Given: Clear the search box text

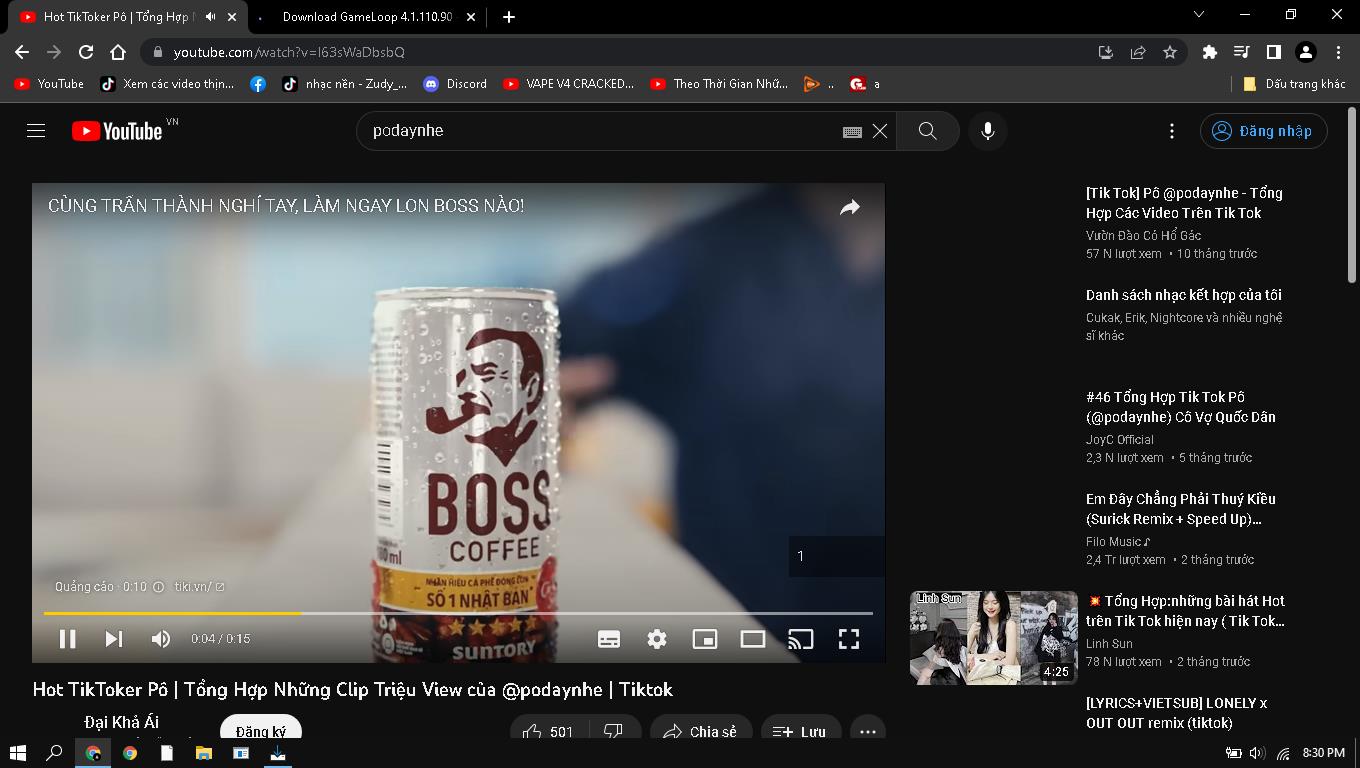Looking at the screenshot, I should (x=880, y=131).
